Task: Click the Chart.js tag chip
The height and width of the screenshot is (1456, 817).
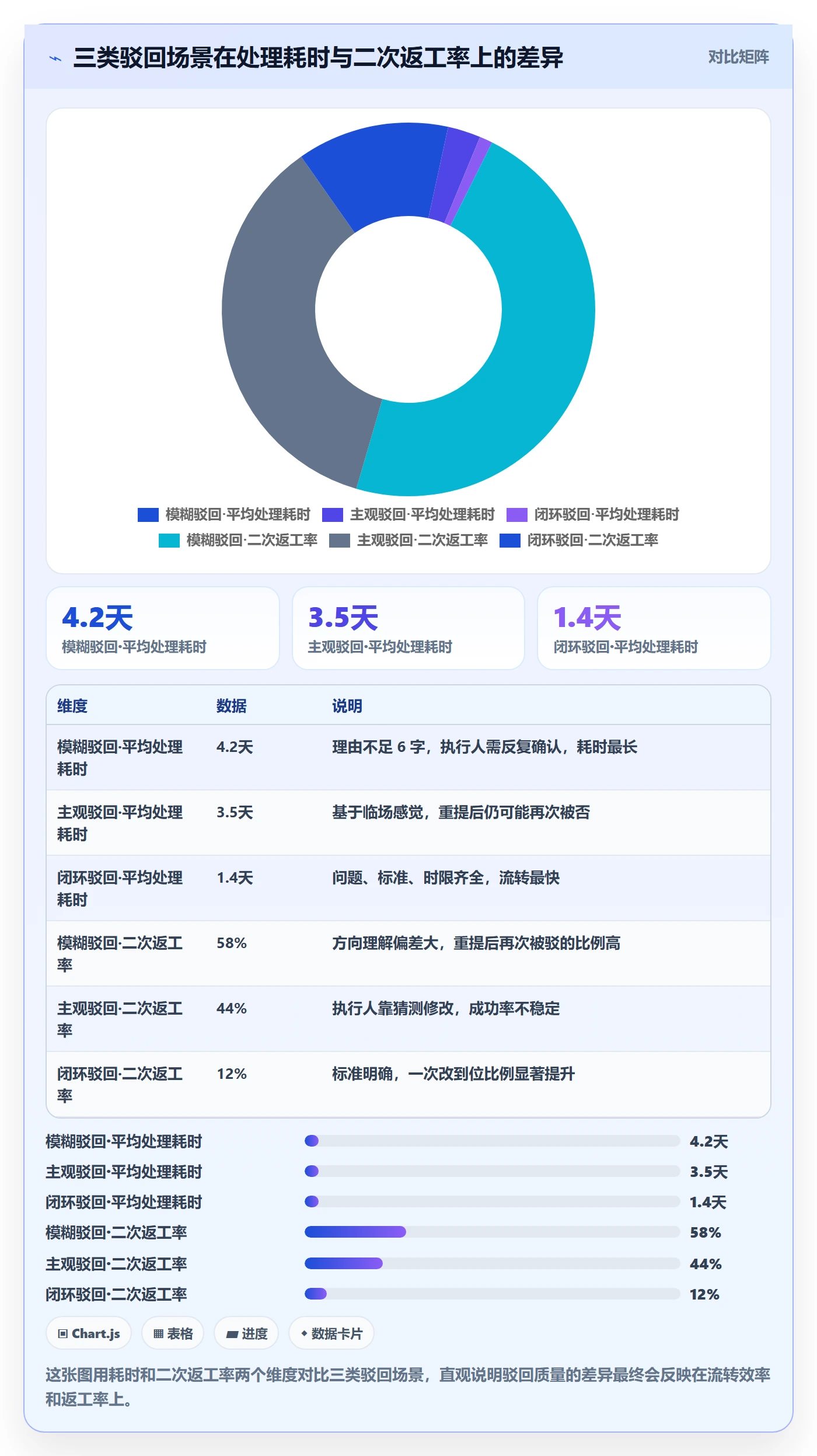Action: (89, 1333)
